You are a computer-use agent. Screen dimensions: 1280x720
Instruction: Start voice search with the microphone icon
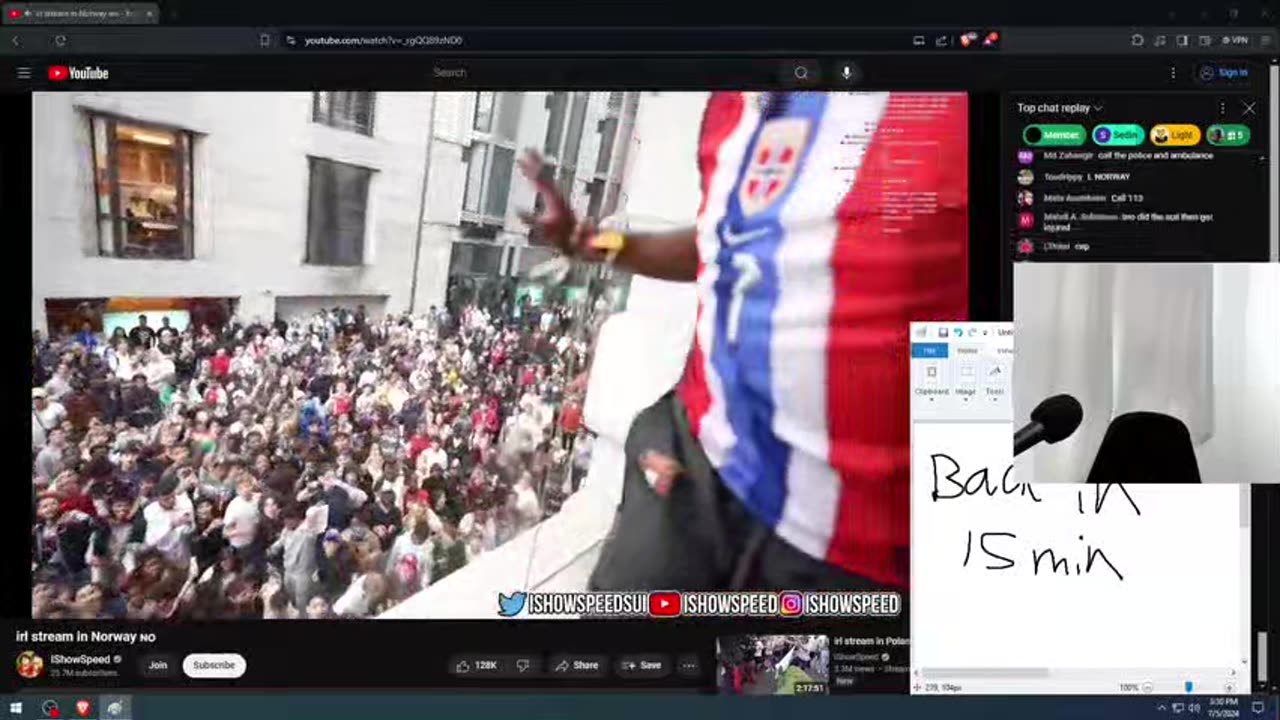pyautogui.click(x=847, y=73)
